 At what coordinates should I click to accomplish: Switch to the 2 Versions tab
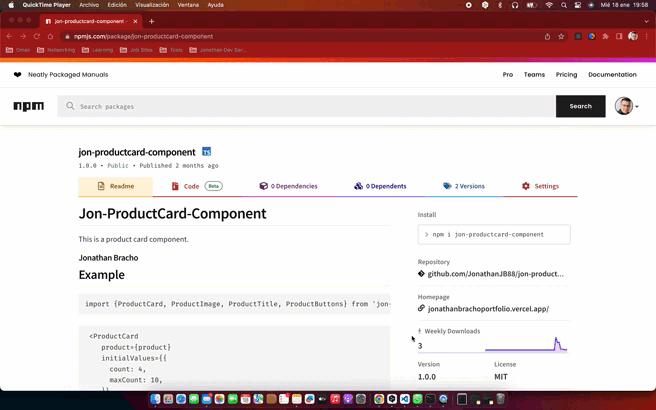coord(464,187)
